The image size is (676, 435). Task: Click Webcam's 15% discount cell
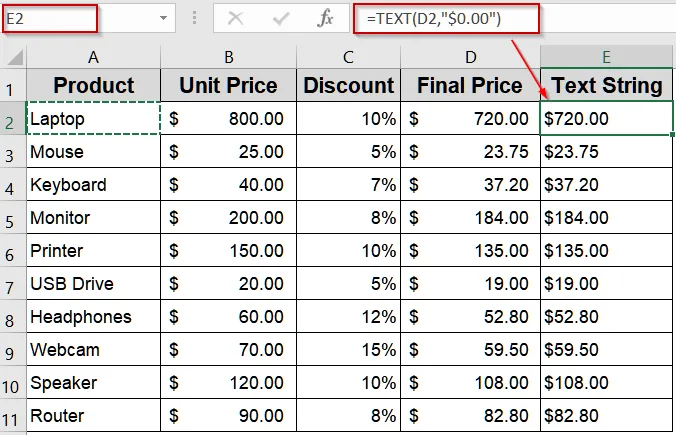[x=348, y=349]
